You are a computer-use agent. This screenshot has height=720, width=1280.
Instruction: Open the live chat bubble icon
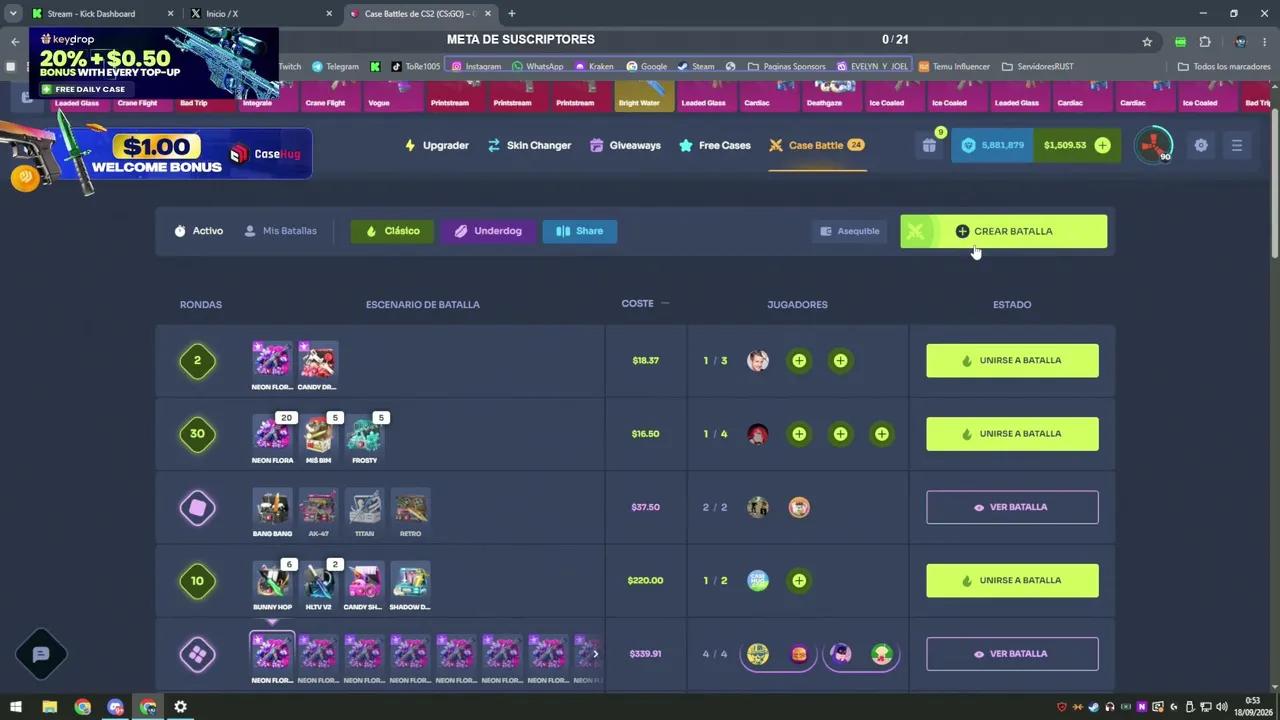pyautogui.click(x=41, y=654)
